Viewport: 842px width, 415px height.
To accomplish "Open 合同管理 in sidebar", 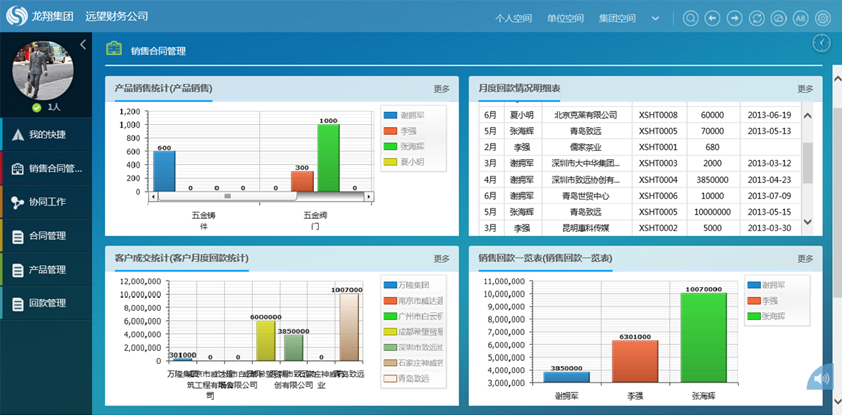I will [46, 236].
